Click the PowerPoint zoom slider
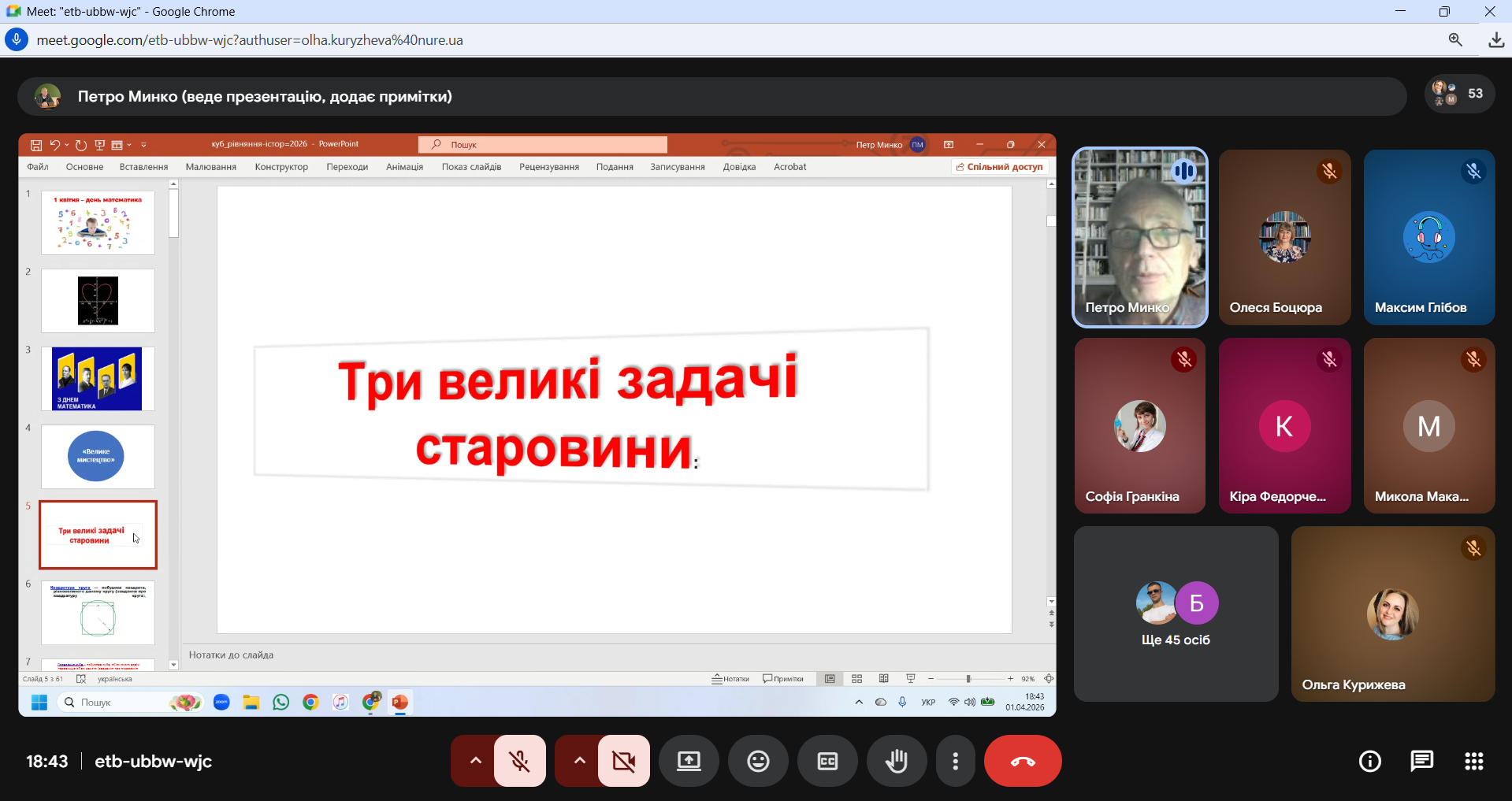 968,679
